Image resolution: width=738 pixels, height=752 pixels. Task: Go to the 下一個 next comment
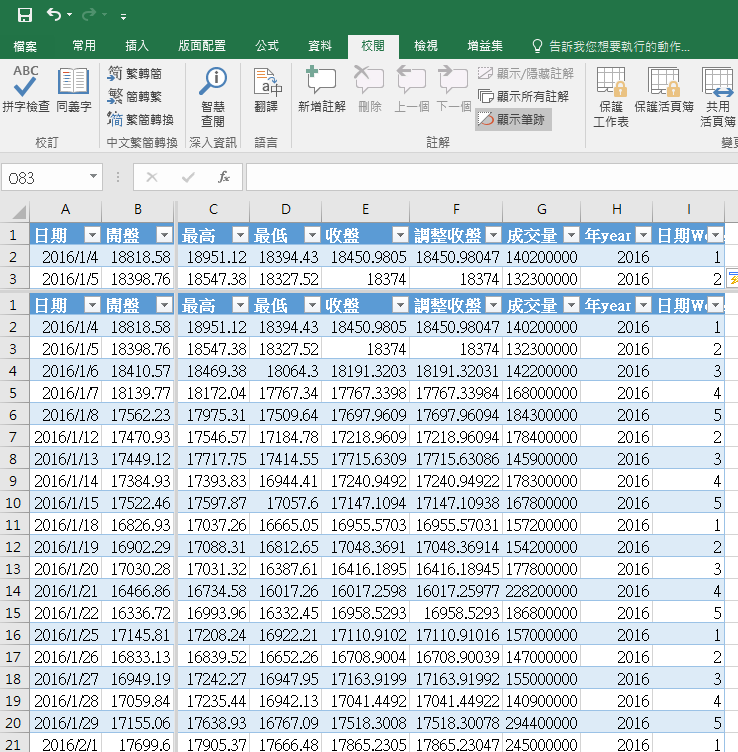tap(454, 89)
